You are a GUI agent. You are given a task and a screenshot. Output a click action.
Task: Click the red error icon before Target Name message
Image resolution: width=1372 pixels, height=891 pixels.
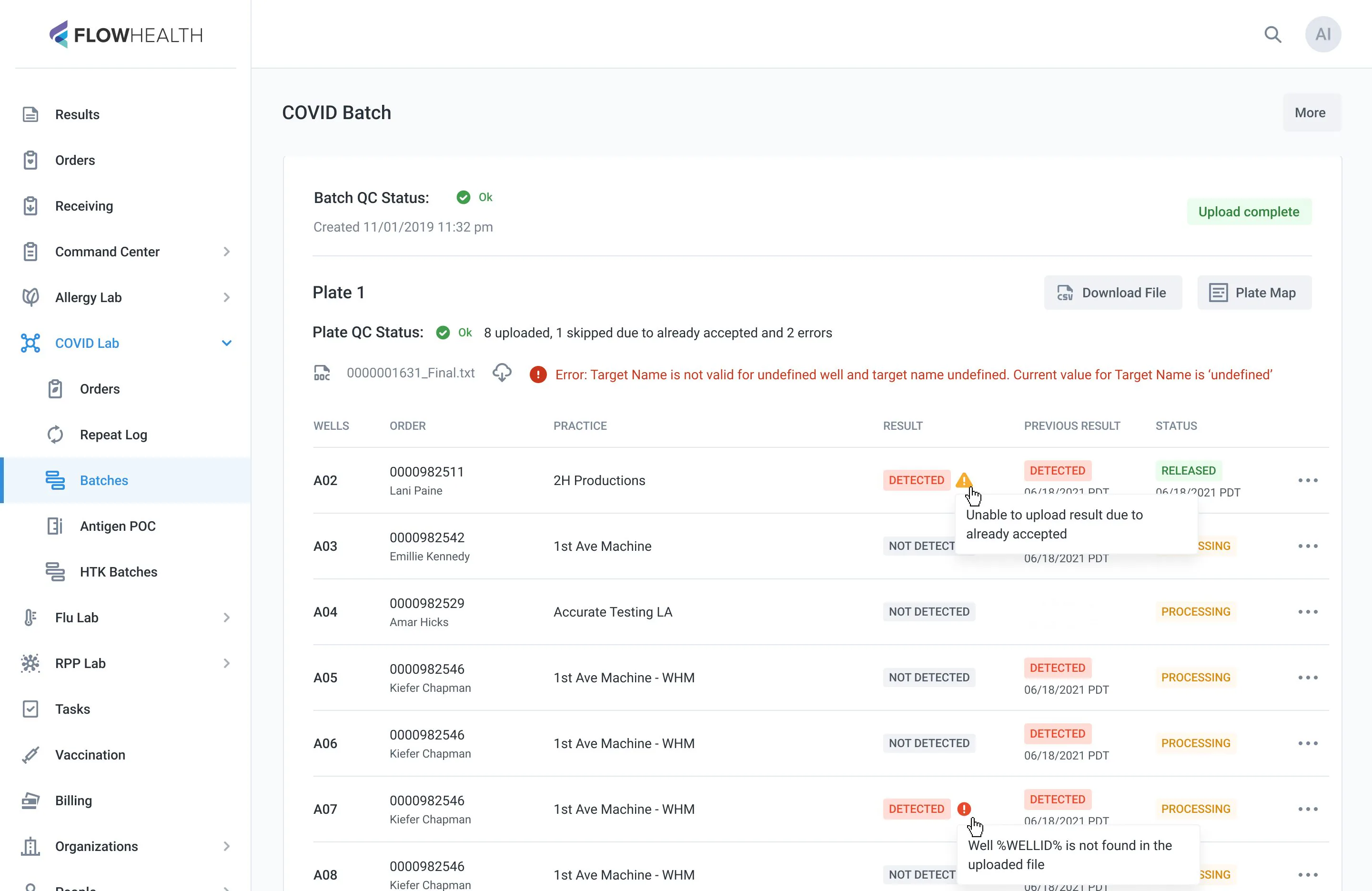pos(538,375)
